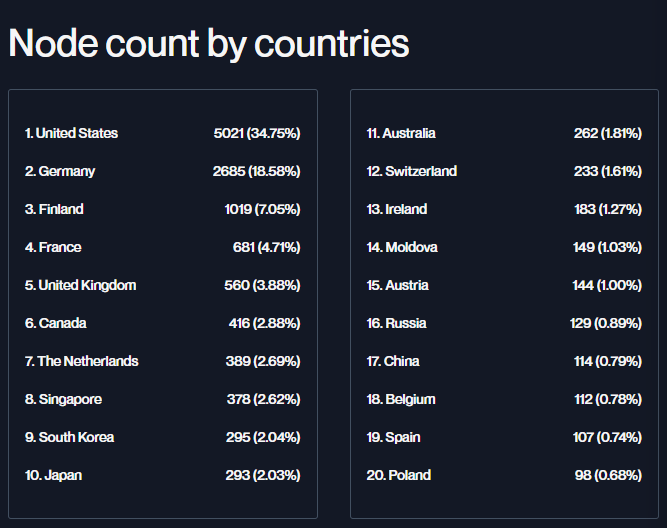Click the Node count by countries heading
This screenshot has width=667, height=528.
pos(208,44)
